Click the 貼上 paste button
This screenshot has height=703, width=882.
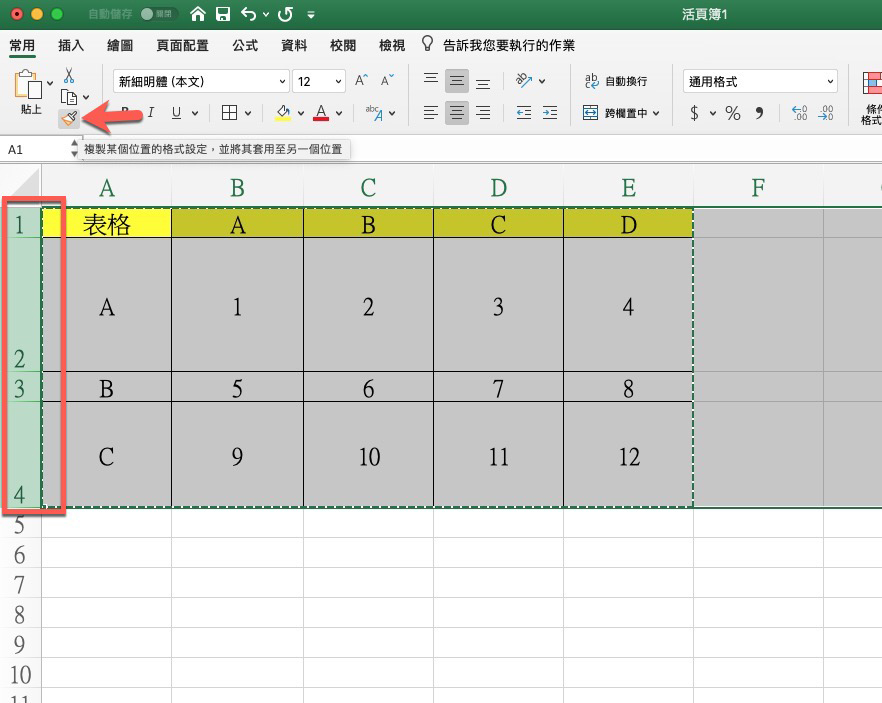(x=28, y=97)
